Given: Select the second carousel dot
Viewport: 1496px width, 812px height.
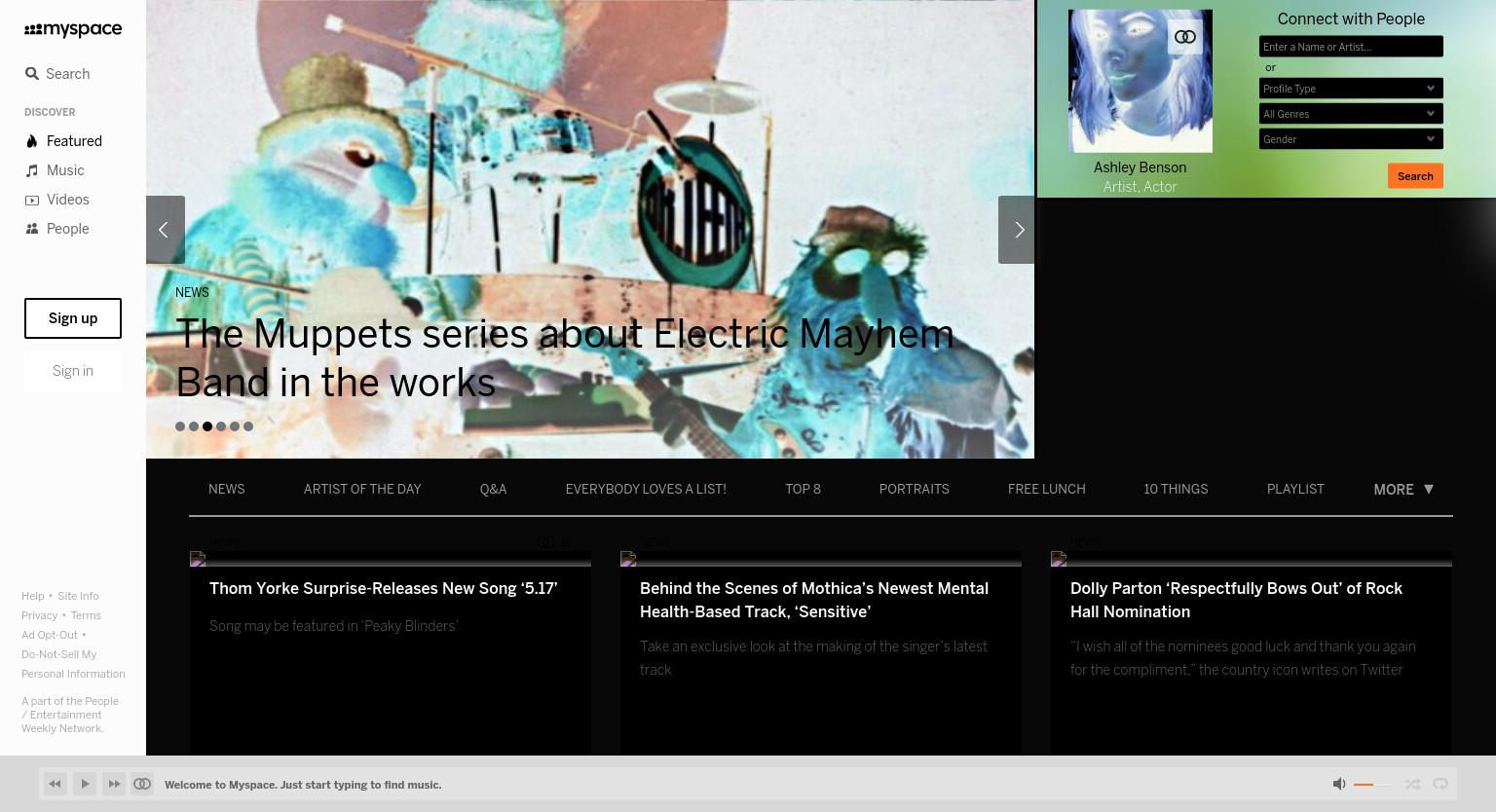Looking at the screenshot, I should pyautogui.click(x=194, y=426).
